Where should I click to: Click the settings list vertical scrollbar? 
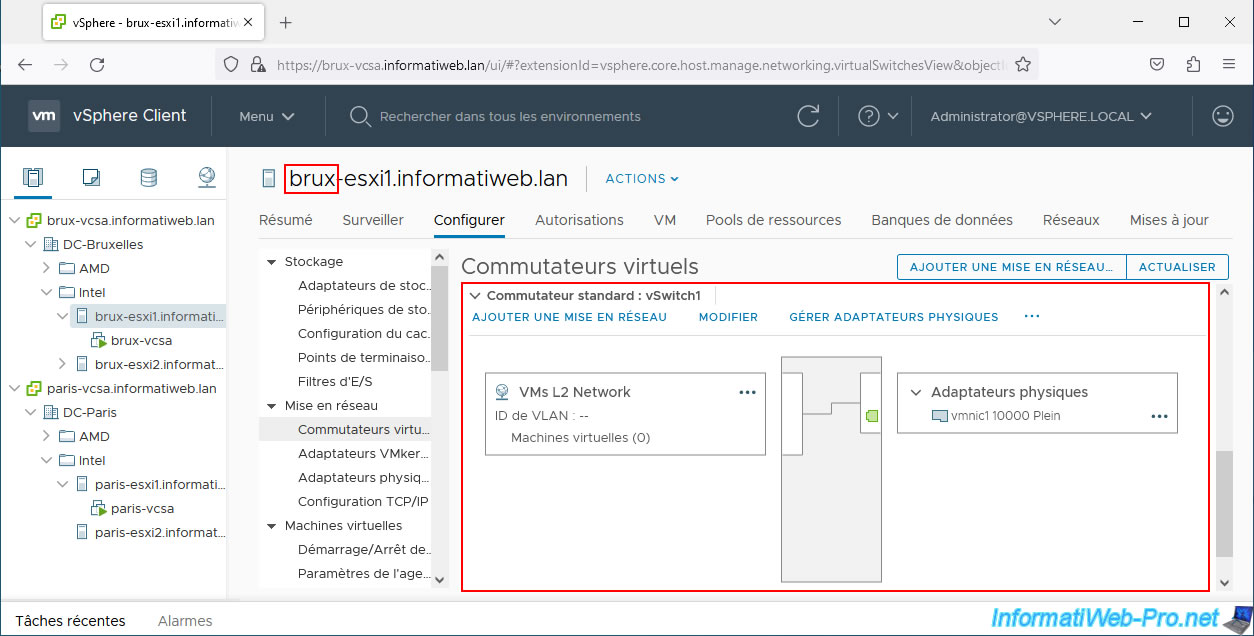(440, 320)
